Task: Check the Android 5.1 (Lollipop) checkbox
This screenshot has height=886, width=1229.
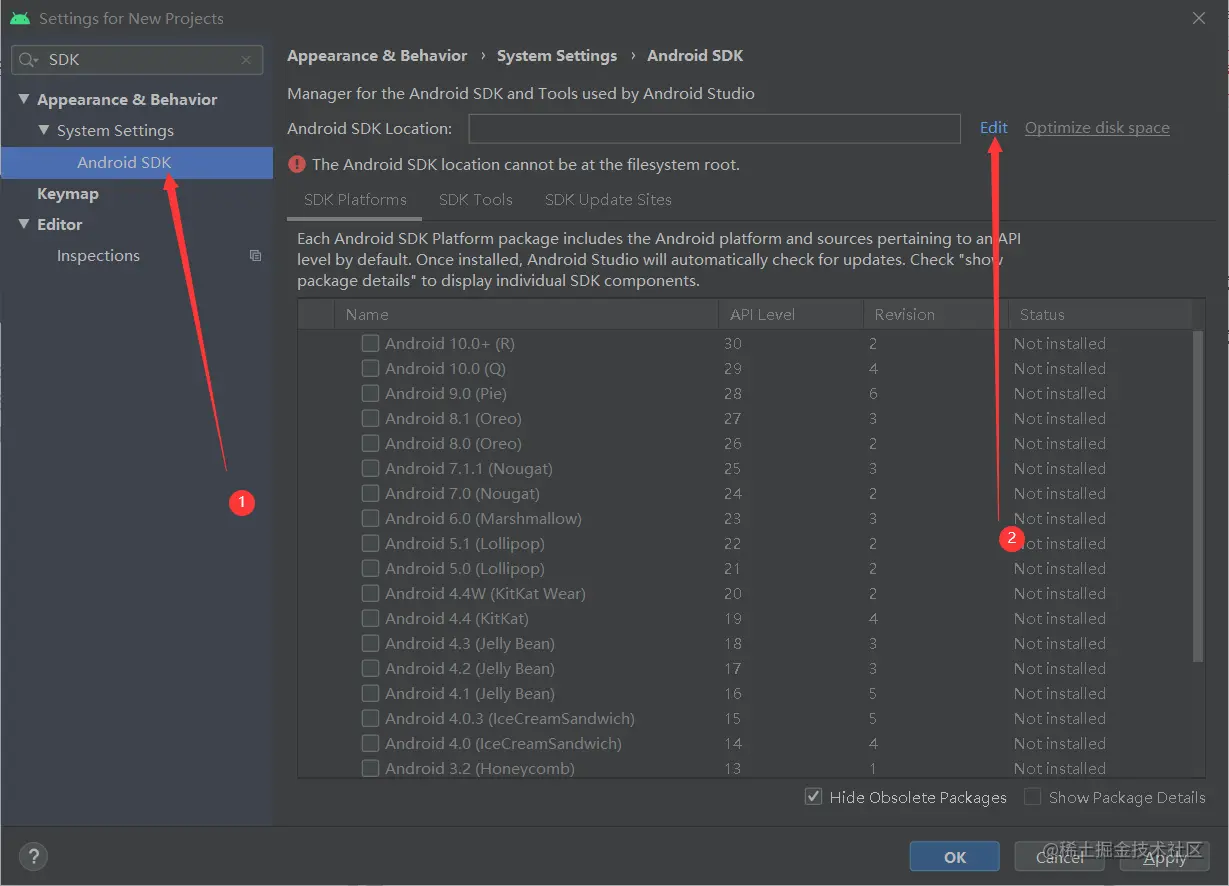Action: pos(370,543)
